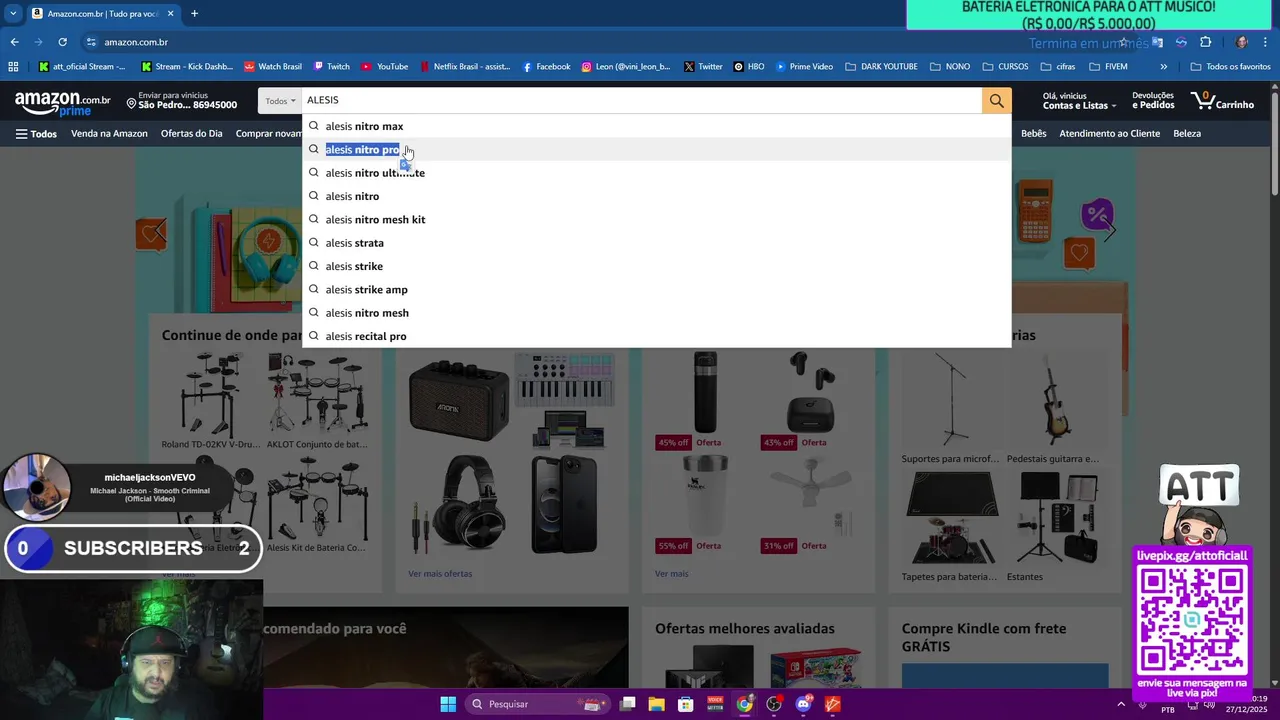
Task: Open Atendimento ao Cliente link
Action: click(1110, 134)
